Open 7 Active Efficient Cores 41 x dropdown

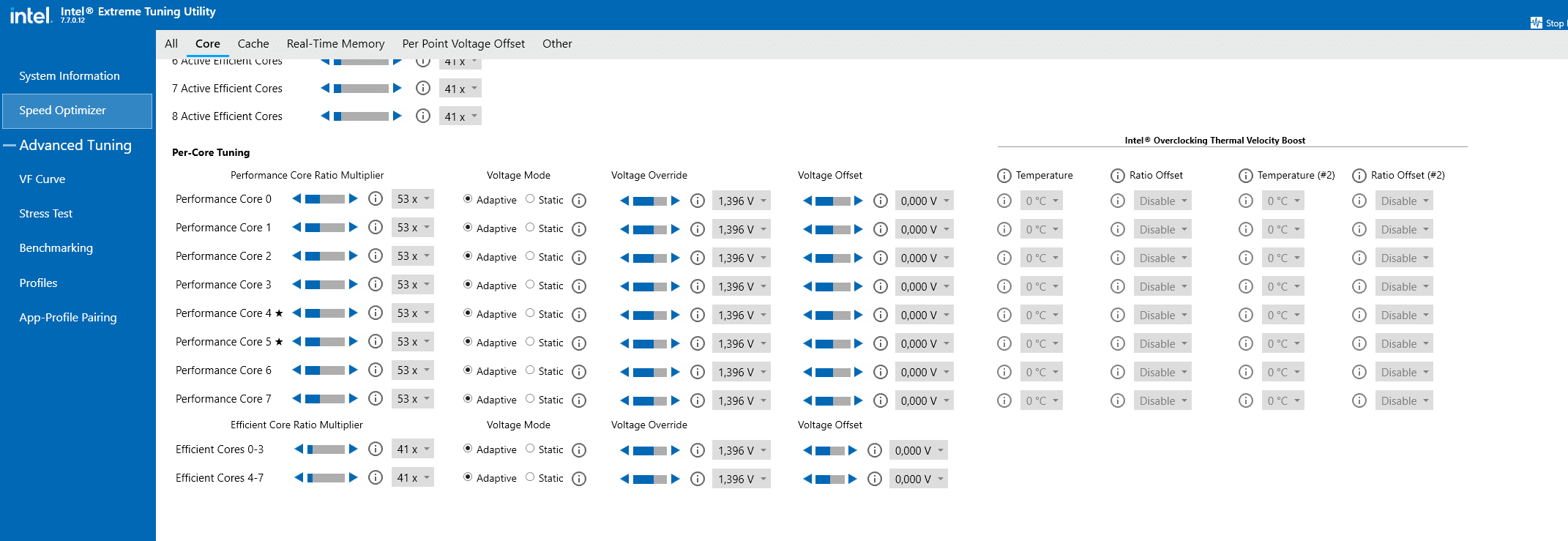(x=460, y=89)
